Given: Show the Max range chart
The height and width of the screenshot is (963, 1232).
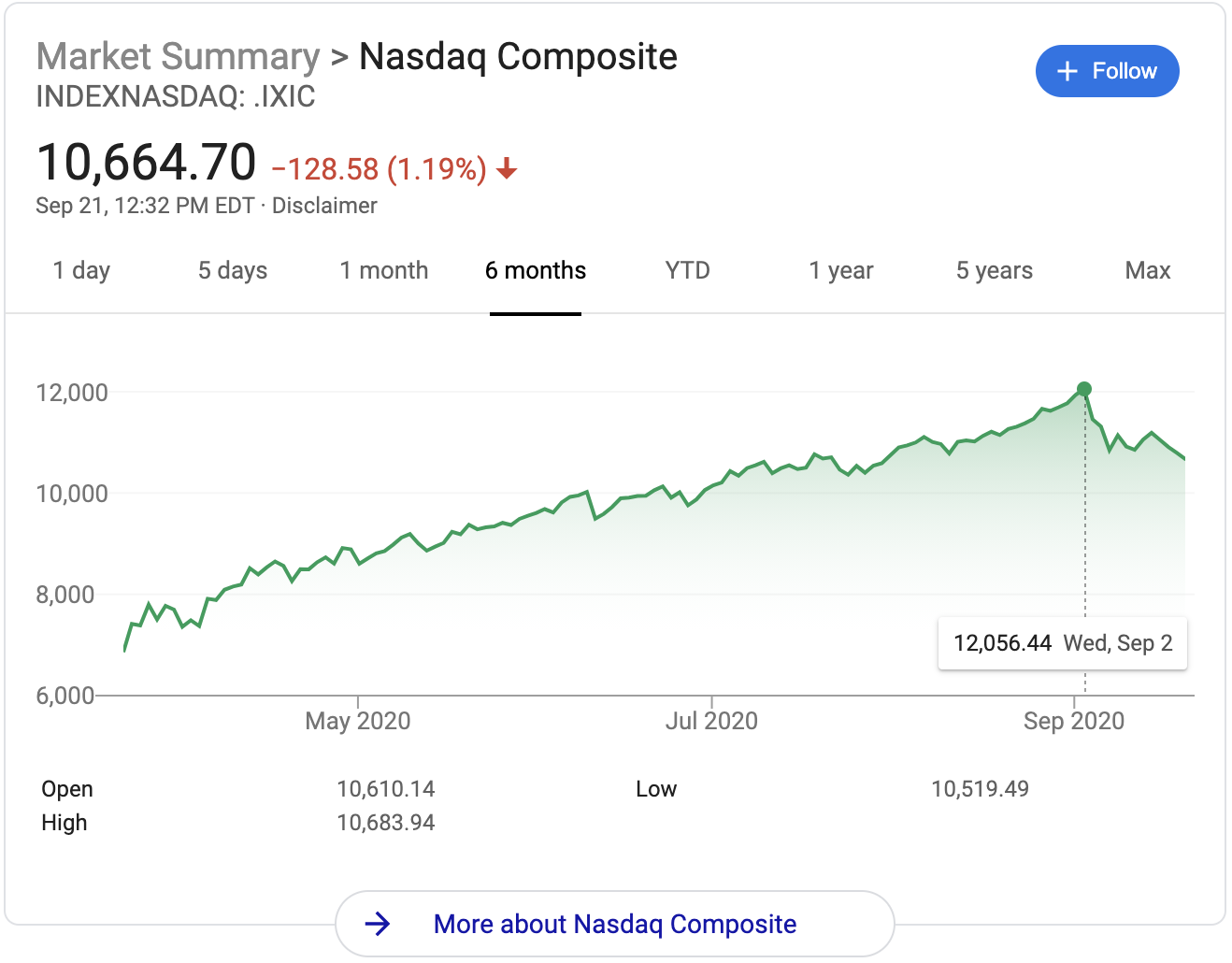Looking at the screenshot, I should tap(1148, 271).
